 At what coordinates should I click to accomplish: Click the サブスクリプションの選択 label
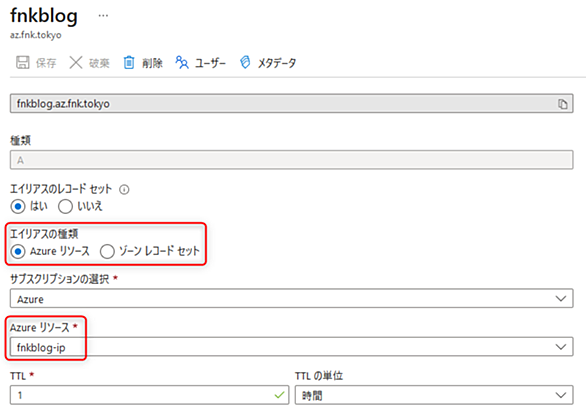click(59, 279)
